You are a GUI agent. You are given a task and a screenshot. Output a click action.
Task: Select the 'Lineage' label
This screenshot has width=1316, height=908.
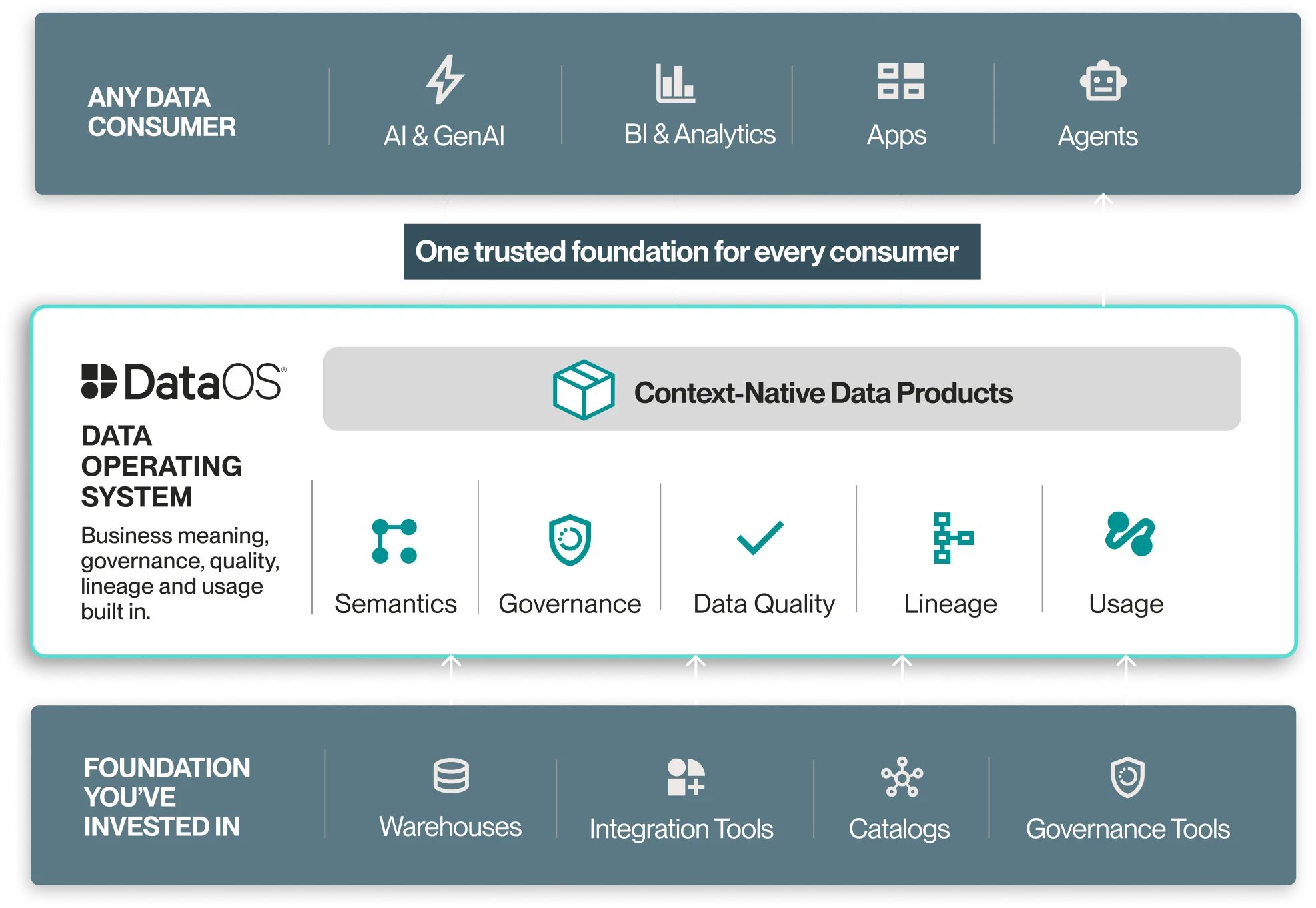pyautogui.click(x=950, y=604)
